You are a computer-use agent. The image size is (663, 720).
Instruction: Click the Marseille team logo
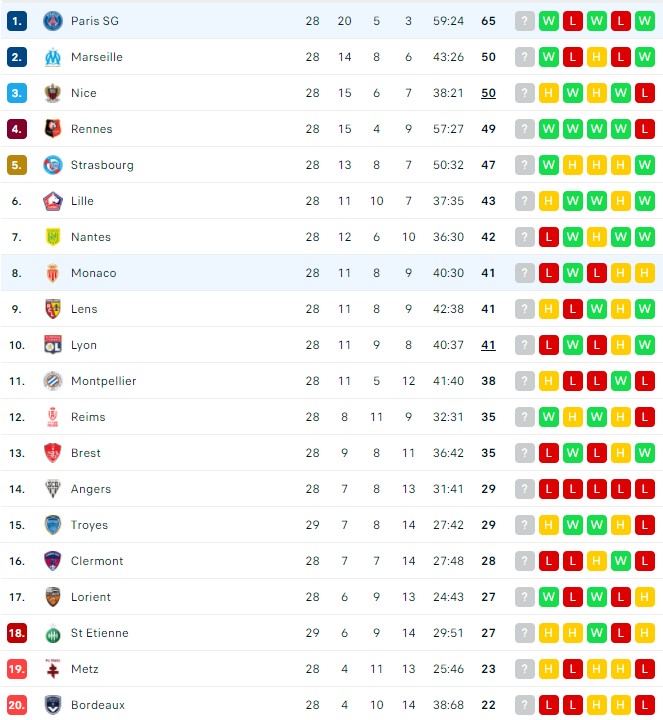point(53,57)
